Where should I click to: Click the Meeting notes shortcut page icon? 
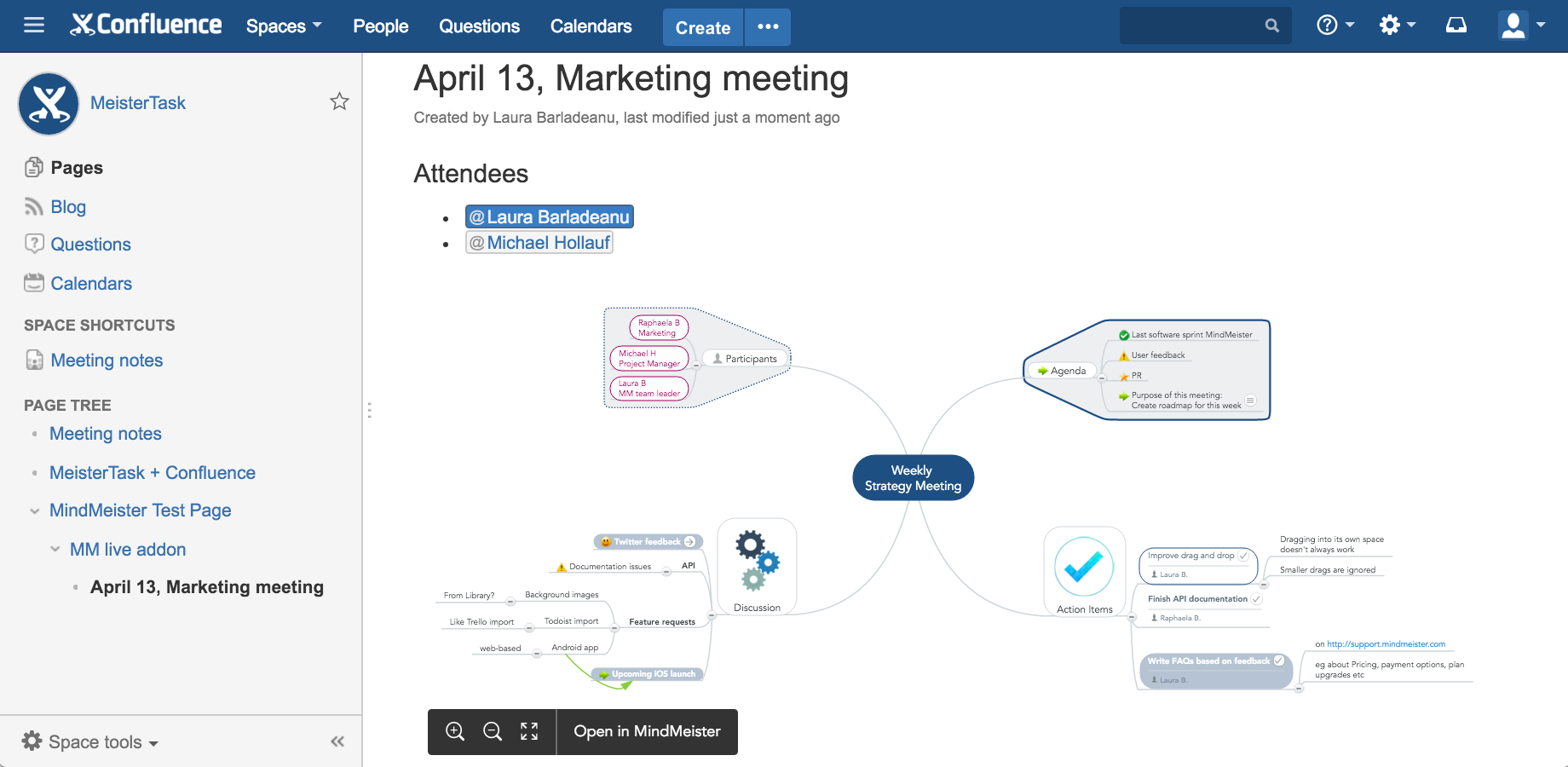pos(34,360)
